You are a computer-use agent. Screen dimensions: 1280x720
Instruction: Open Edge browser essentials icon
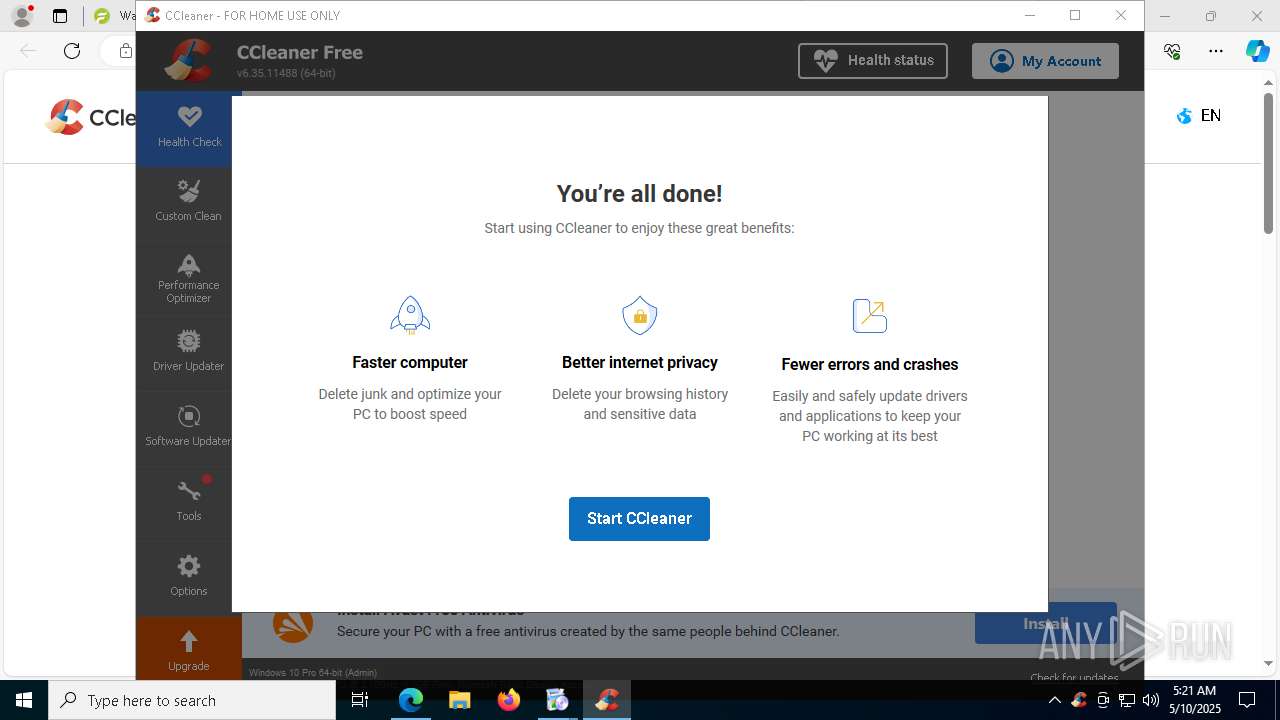coord(1172,51)
